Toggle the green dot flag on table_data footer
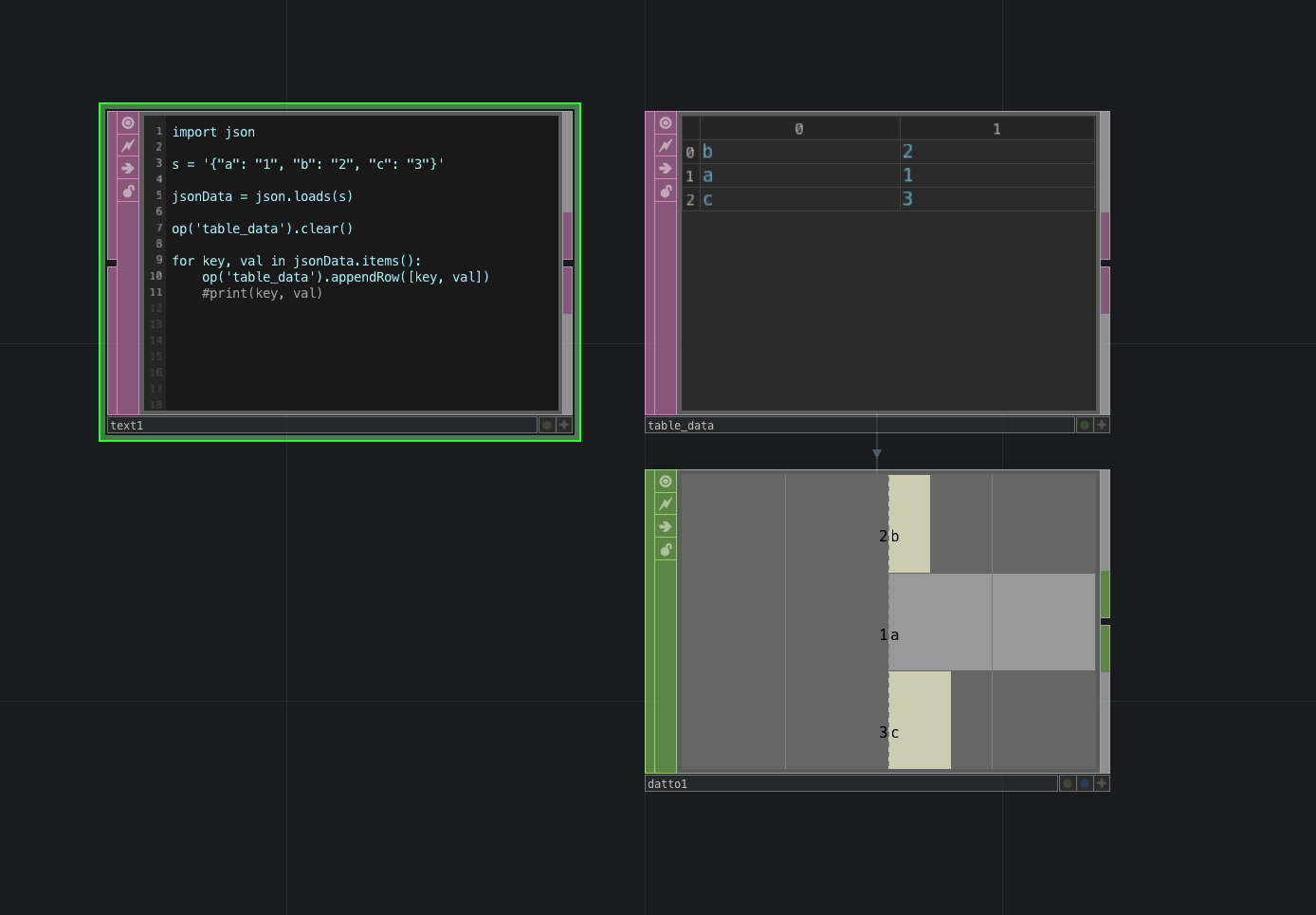 coord(1083,425)
